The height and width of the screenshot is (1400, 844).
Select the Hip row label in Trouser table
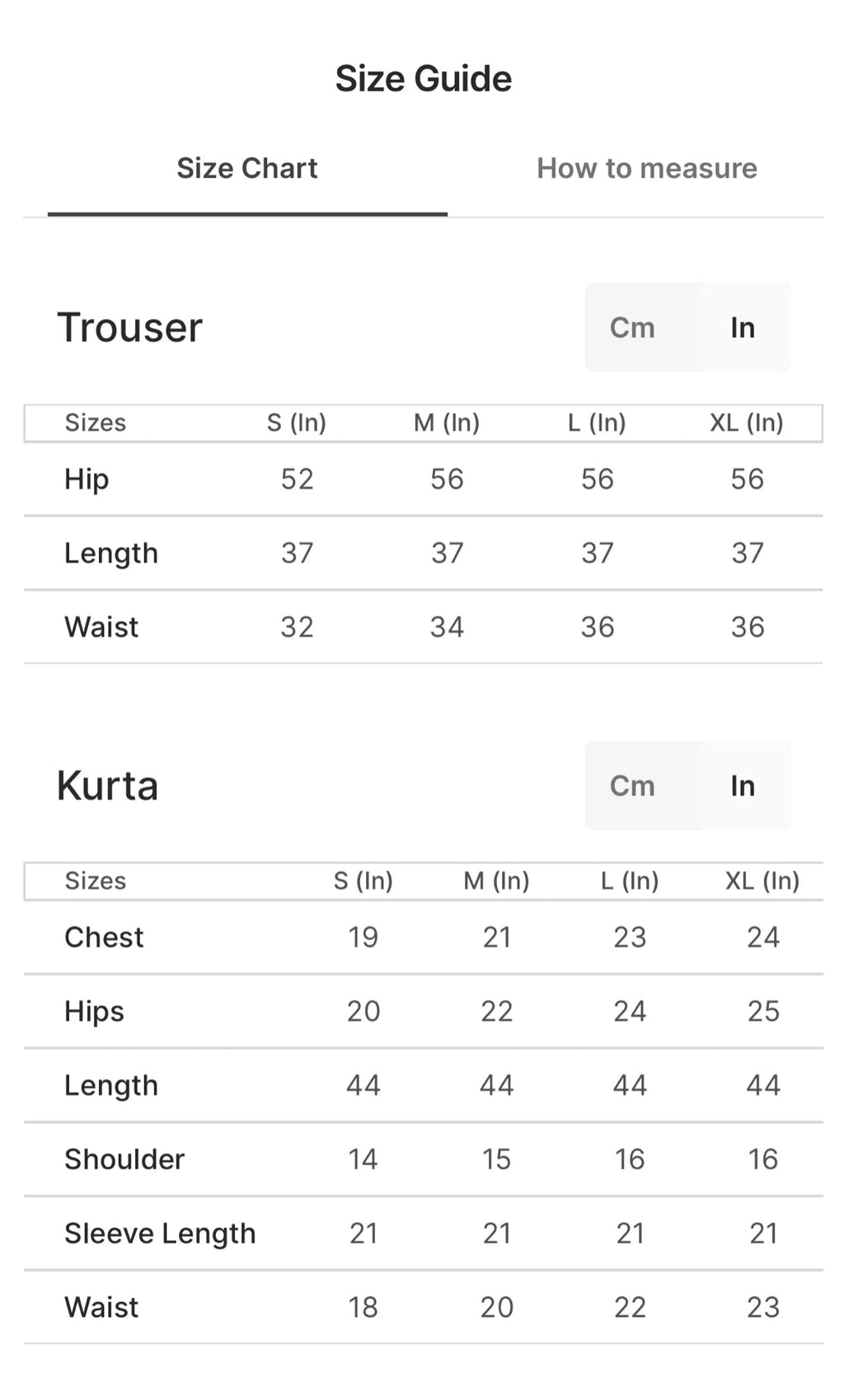click(87, 480)
